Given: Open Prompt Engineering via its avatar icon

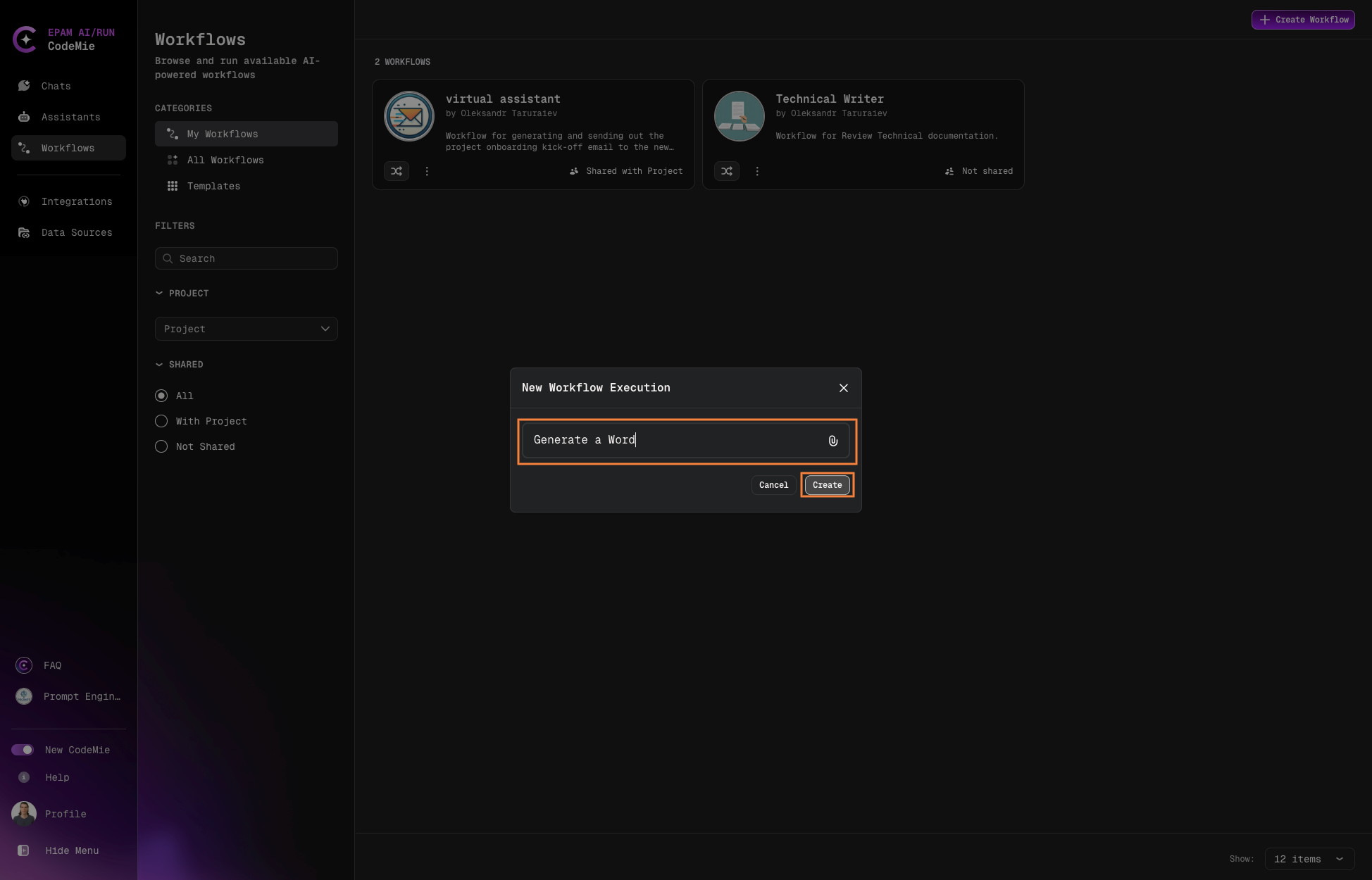Looking at the screenshot, I should (23, 696).
